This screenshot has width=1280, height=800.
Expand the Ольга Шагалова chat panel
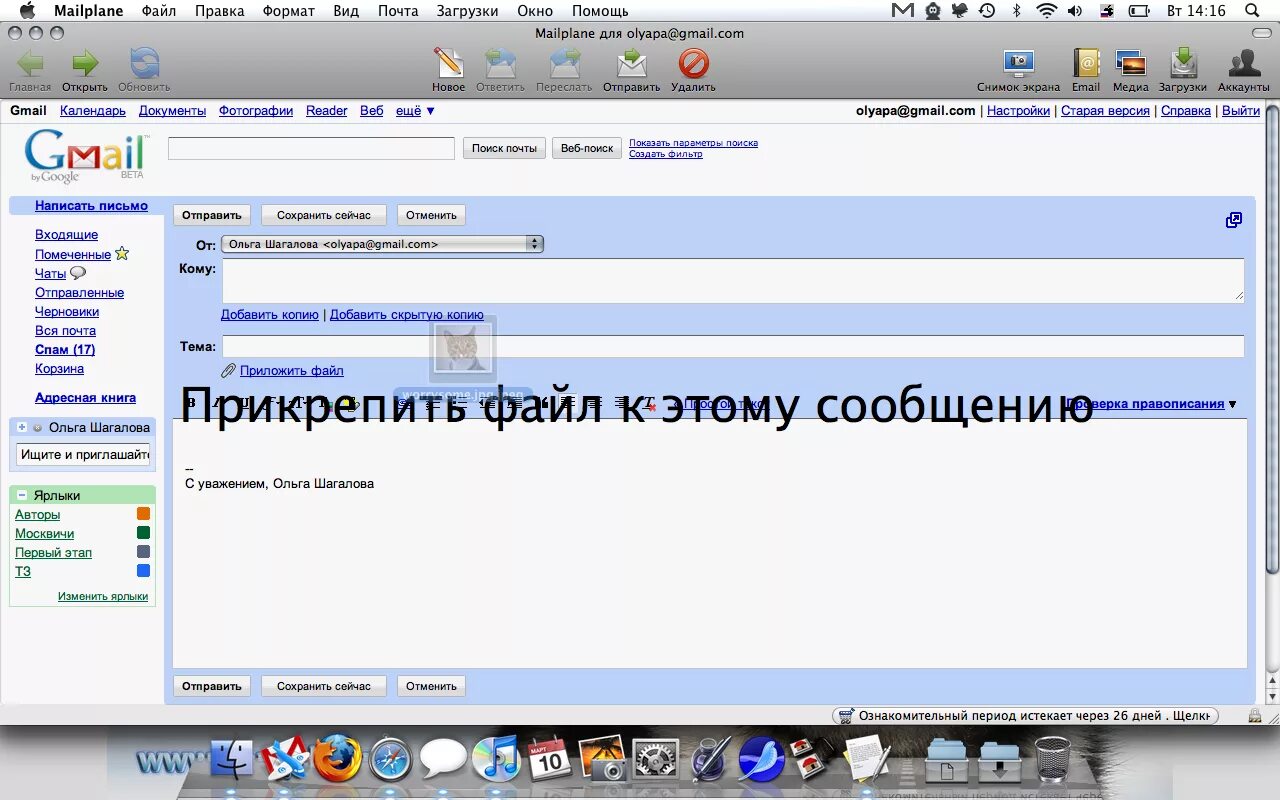point(22,427)
